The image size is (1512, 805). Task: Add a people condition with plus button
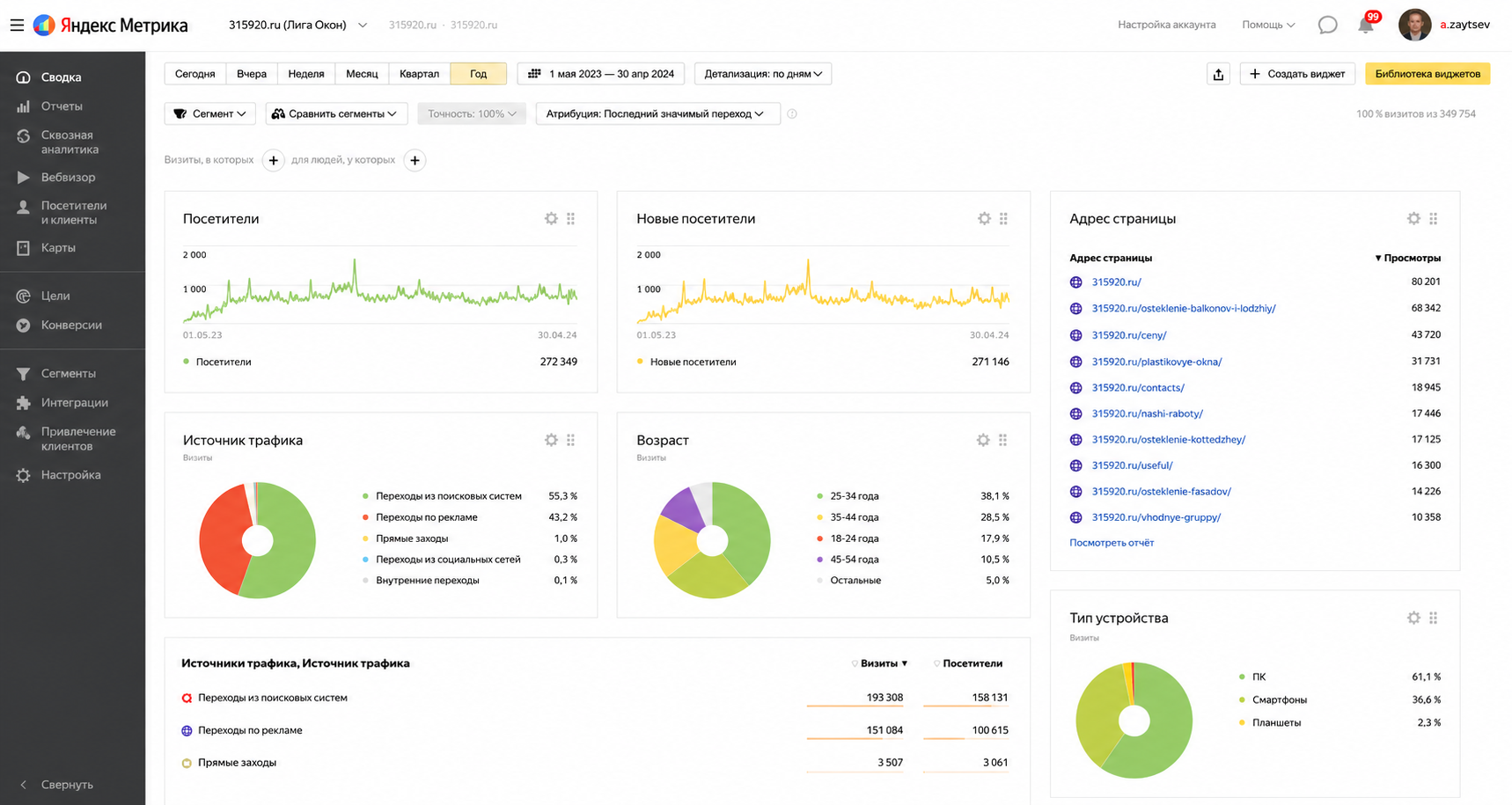(415, 160)
